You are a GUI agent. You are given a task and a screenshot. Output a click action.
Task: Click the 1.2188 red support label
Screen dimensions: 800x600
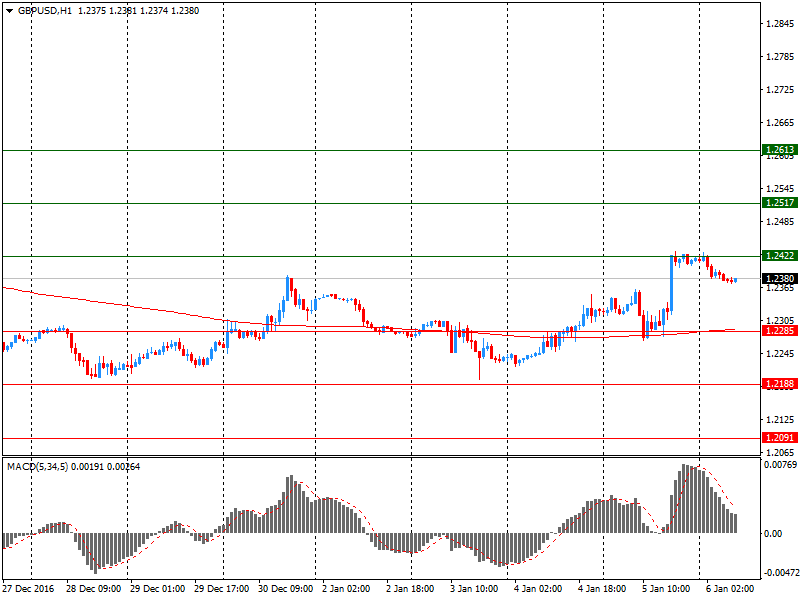click(x=780, y=384)
